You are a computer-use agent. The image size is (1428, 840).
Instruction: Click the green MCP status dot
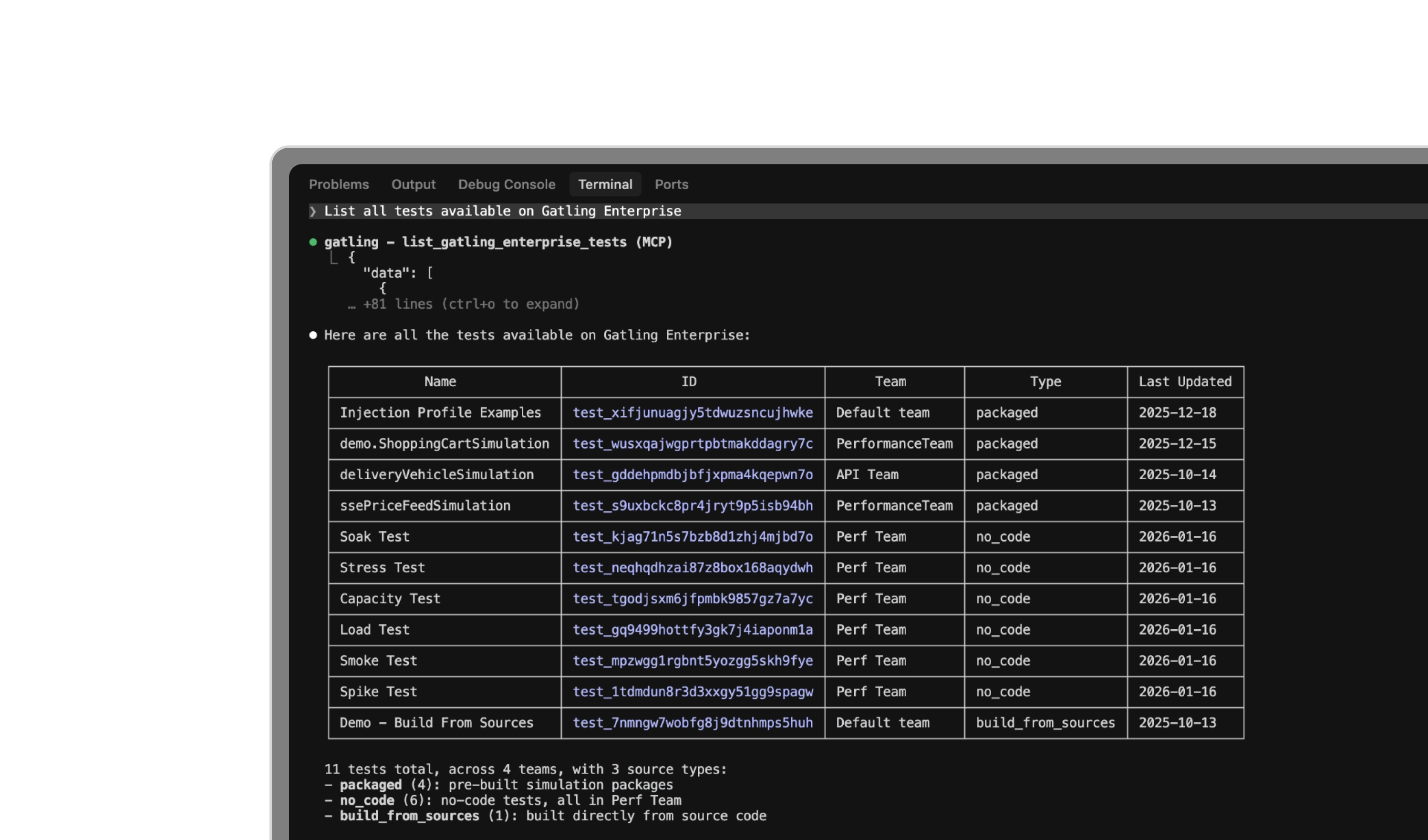(x=313, y=243)
